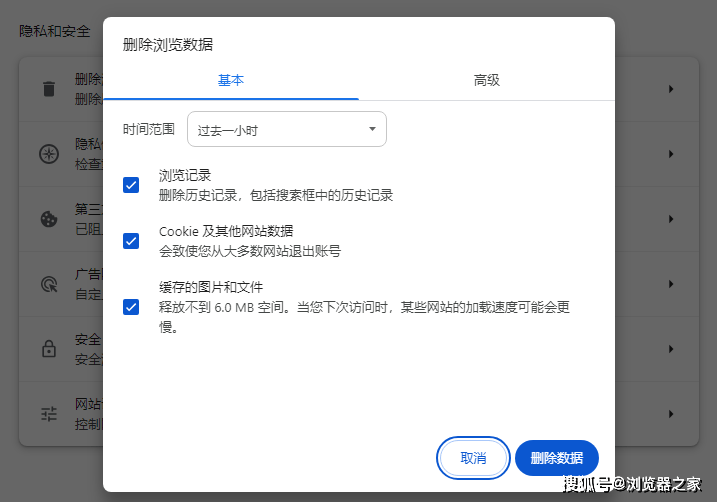The width and height of the screenshot is (717, 502).
Task: Click the 删除数据 button
Action: coord(556,458)
